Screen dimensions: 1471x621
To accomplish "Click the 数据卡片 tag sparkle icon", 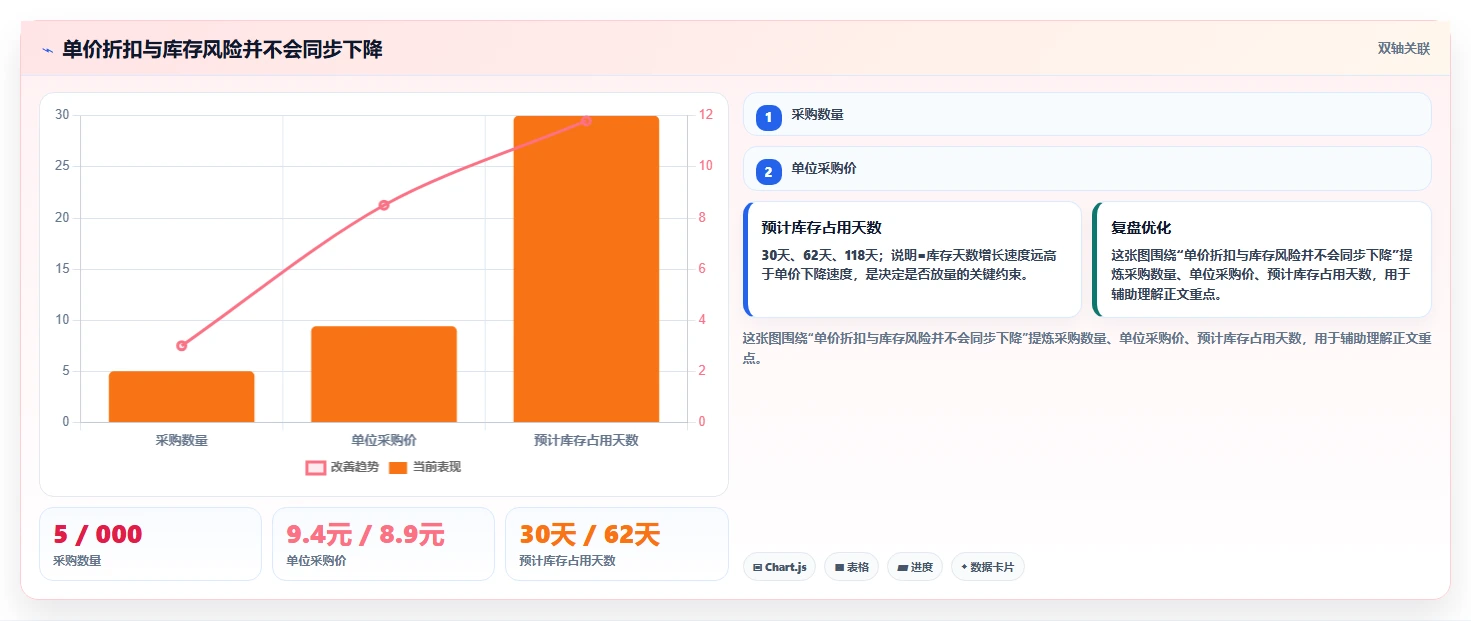I will [964, 567].
